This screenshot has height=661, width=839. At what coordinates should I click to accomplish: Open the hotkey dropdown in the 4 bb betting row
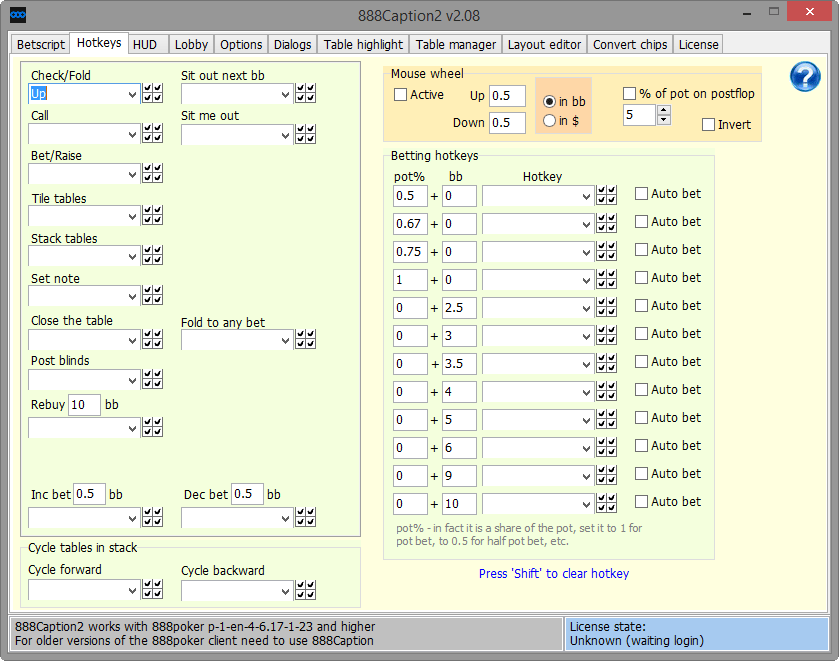(586, 392)
